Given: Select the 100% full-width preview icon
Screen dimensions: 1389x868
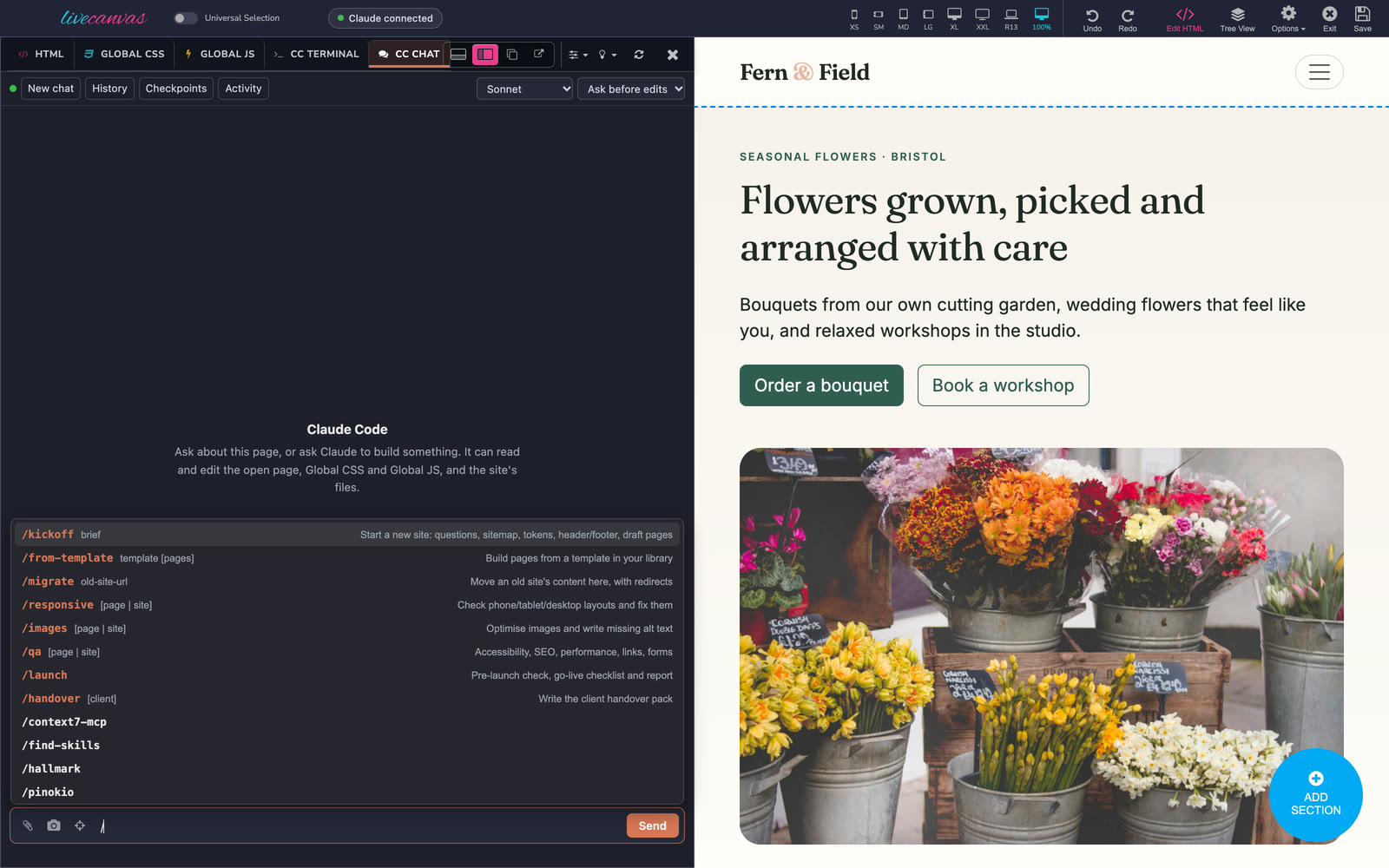Looking at the screenshot, I should point(1042,15).
